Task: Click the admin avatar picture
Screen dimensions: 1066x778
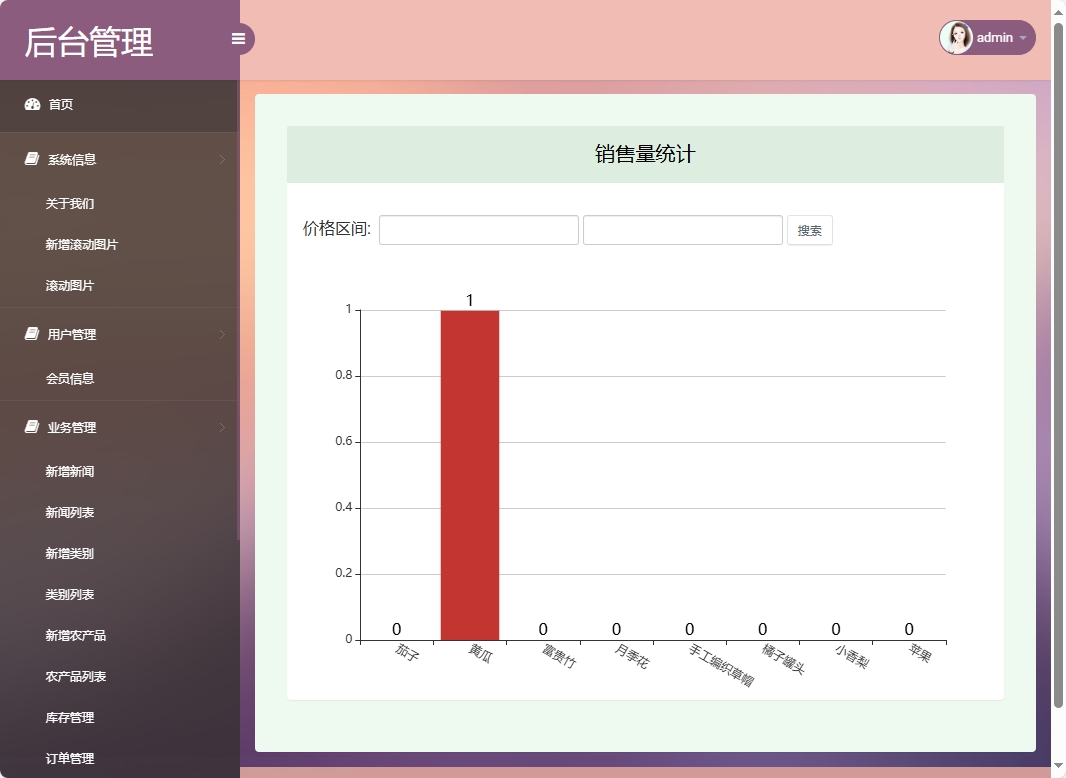Action: [x=957, y=37]
